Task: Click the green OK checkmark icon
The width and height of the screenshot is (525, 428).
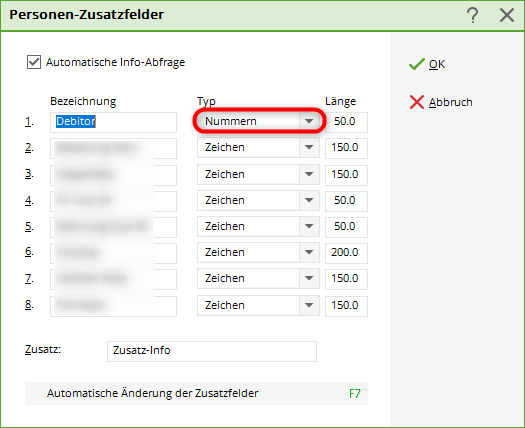Action: (417, 64)
